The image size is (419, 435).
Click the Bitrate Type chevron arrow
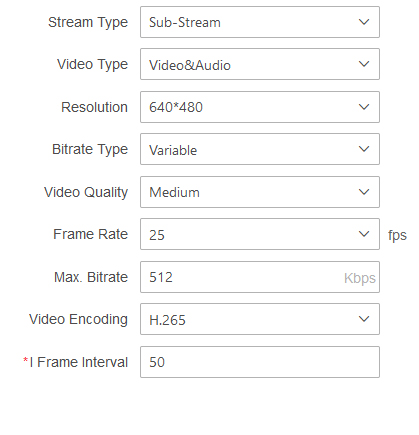click(364, 149)
